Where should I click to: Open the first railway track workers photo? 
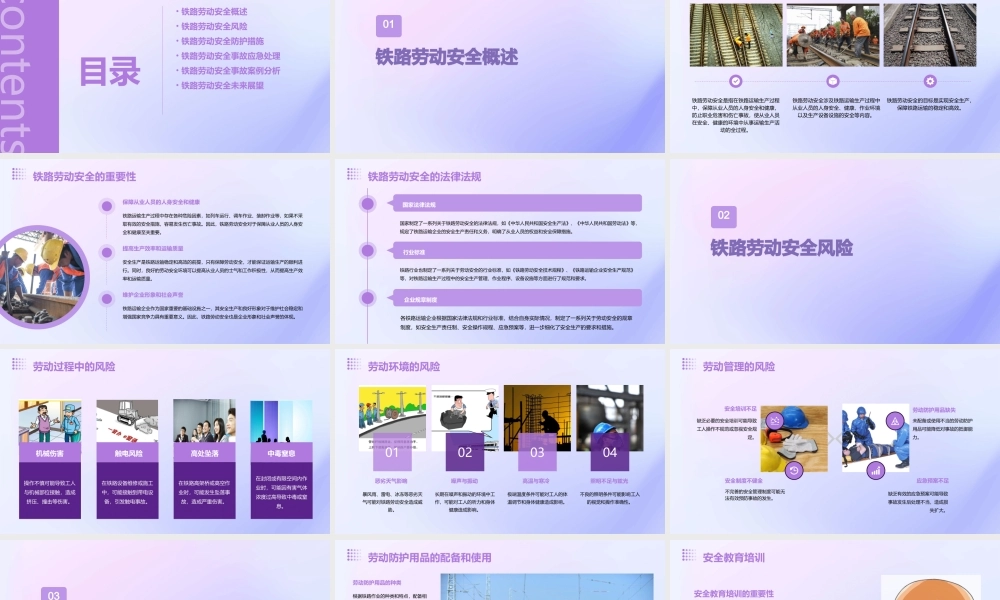pos(736,35)
